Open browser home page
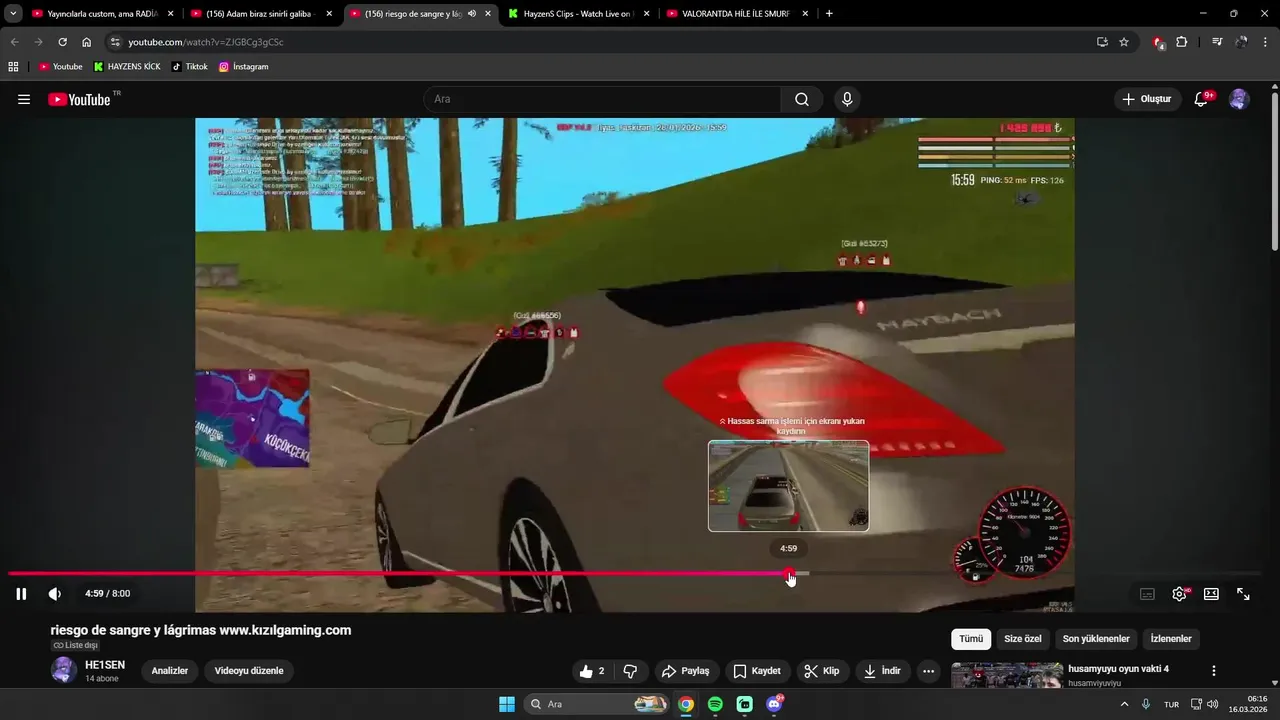This screenshot has width=1280, height=720. click(86, 42)
